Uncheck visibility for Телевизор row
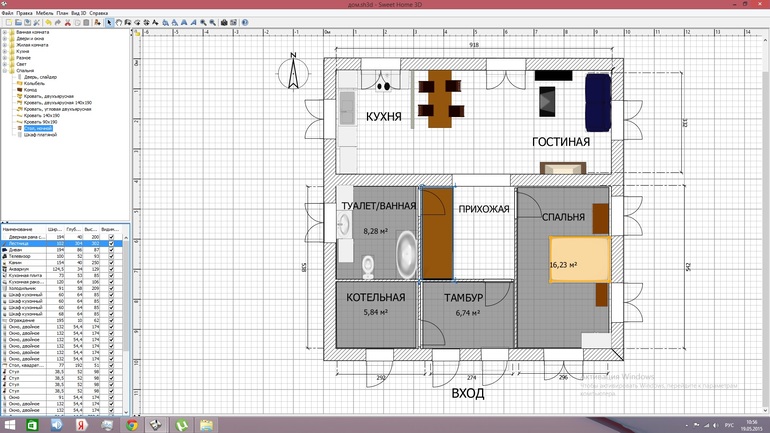770x433 pixels. (x=111, y=256)
